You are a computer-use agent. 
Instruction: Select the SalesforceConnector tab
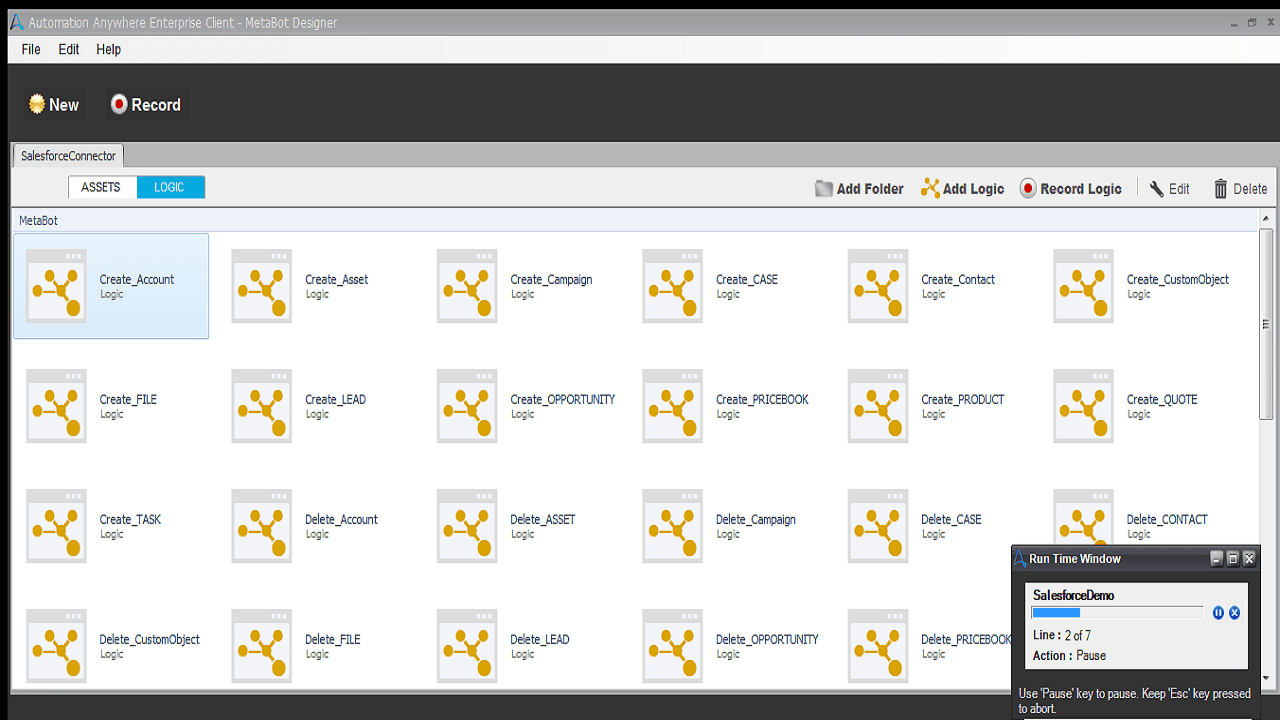click(68, 156)
